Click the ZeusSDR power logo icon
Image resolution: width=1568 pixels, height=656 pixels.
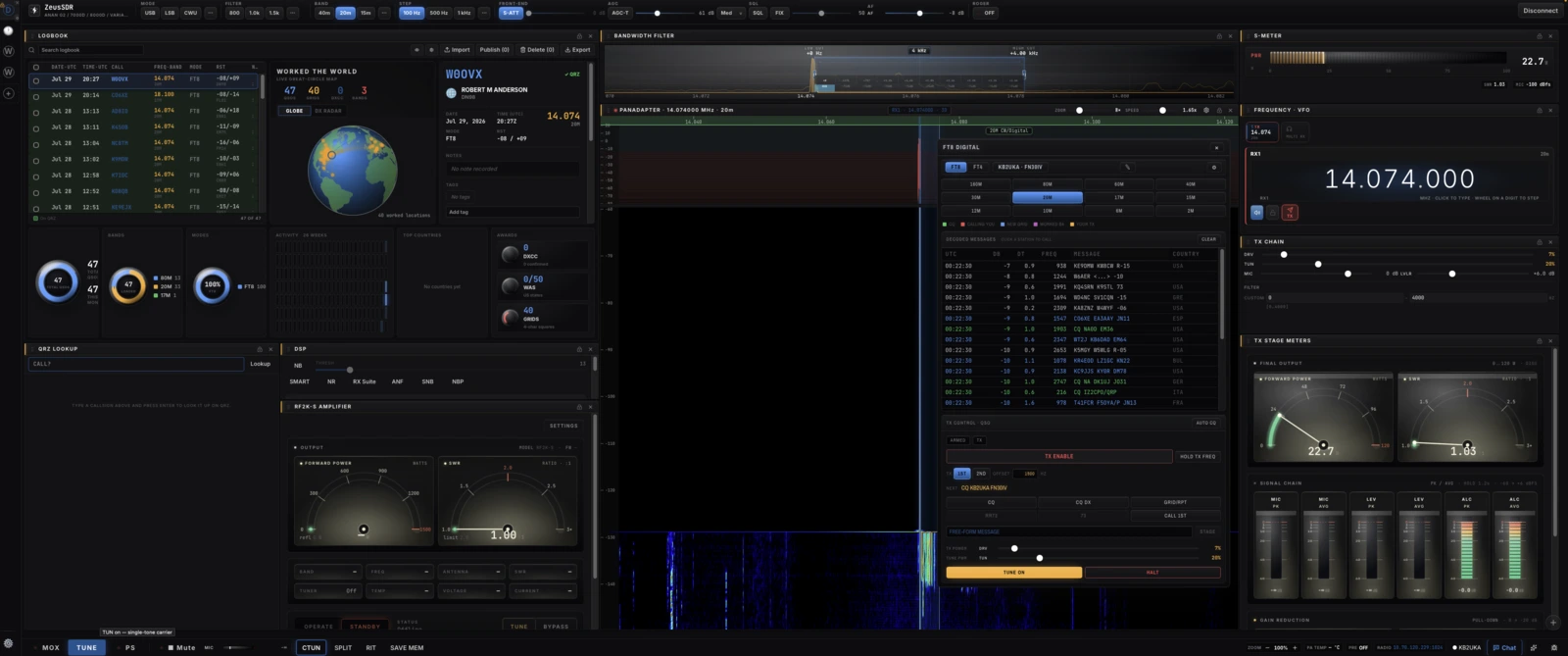point(34,11)
